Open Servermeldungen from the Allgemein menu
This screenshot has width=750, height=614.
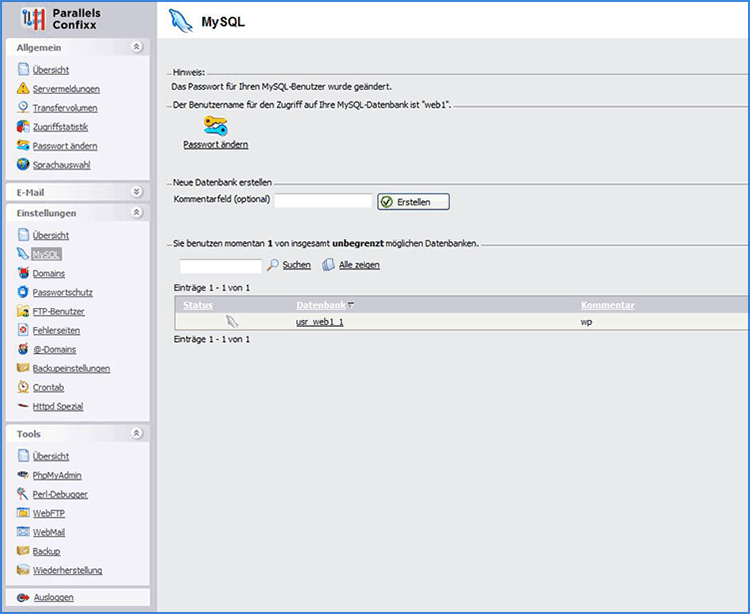click(66, 89)
